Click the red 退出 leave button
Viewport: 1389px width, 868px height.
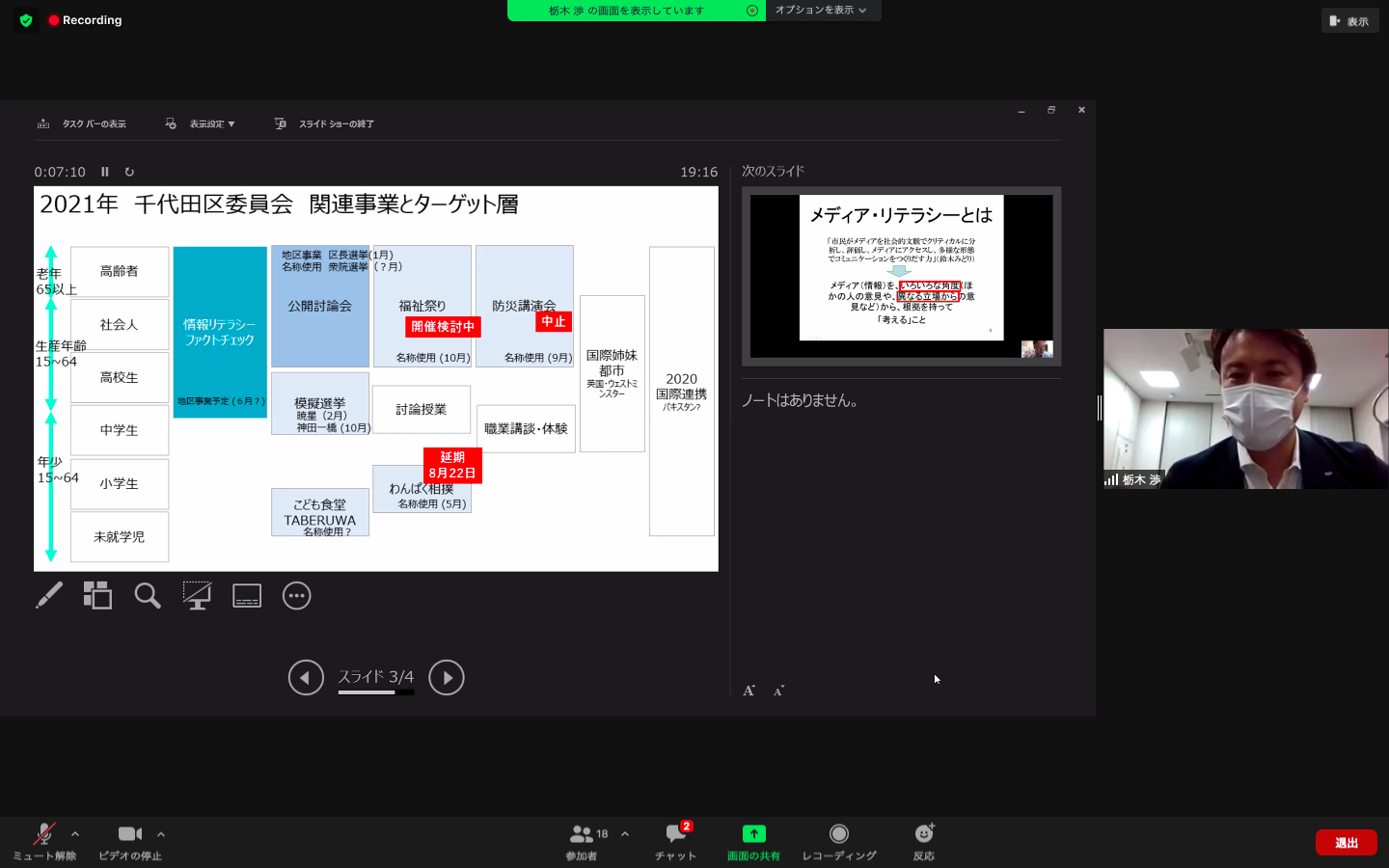[x=1346, y=843]
